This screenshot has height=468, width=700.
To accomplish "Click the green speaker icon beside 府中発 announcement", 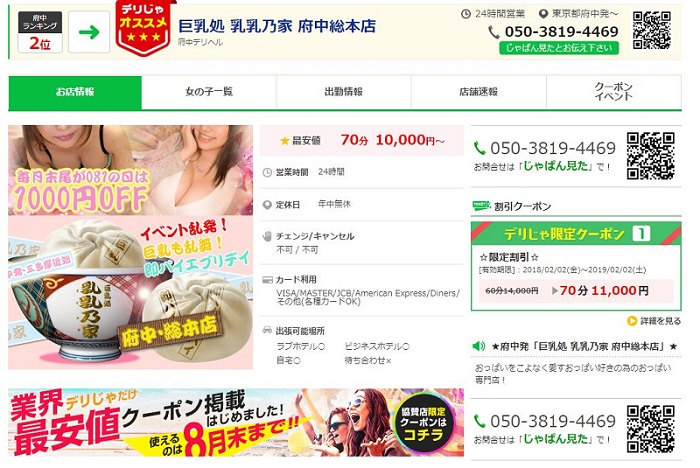I will click(479, 346).
